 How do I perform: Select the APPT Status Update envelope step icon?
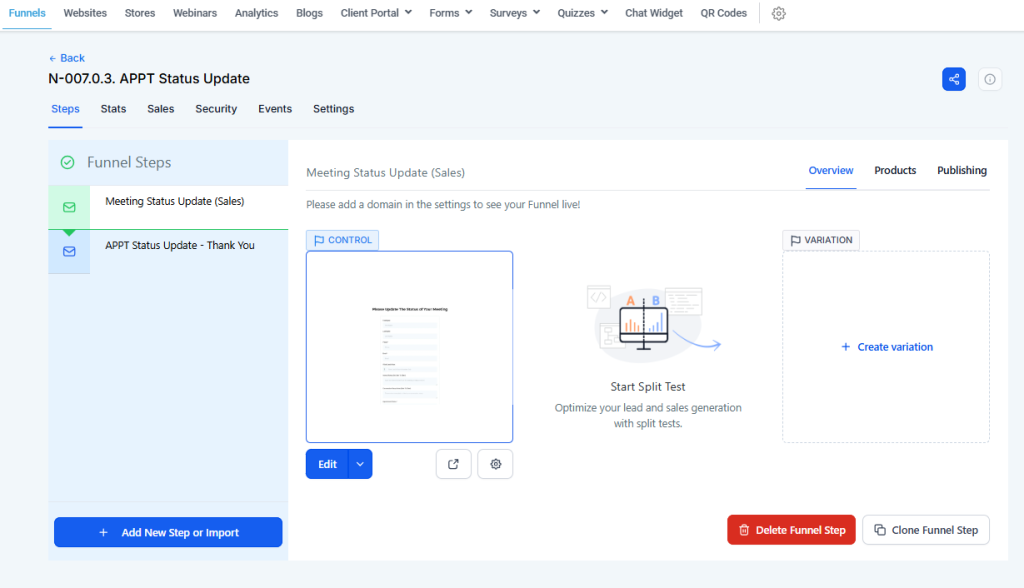68,252
